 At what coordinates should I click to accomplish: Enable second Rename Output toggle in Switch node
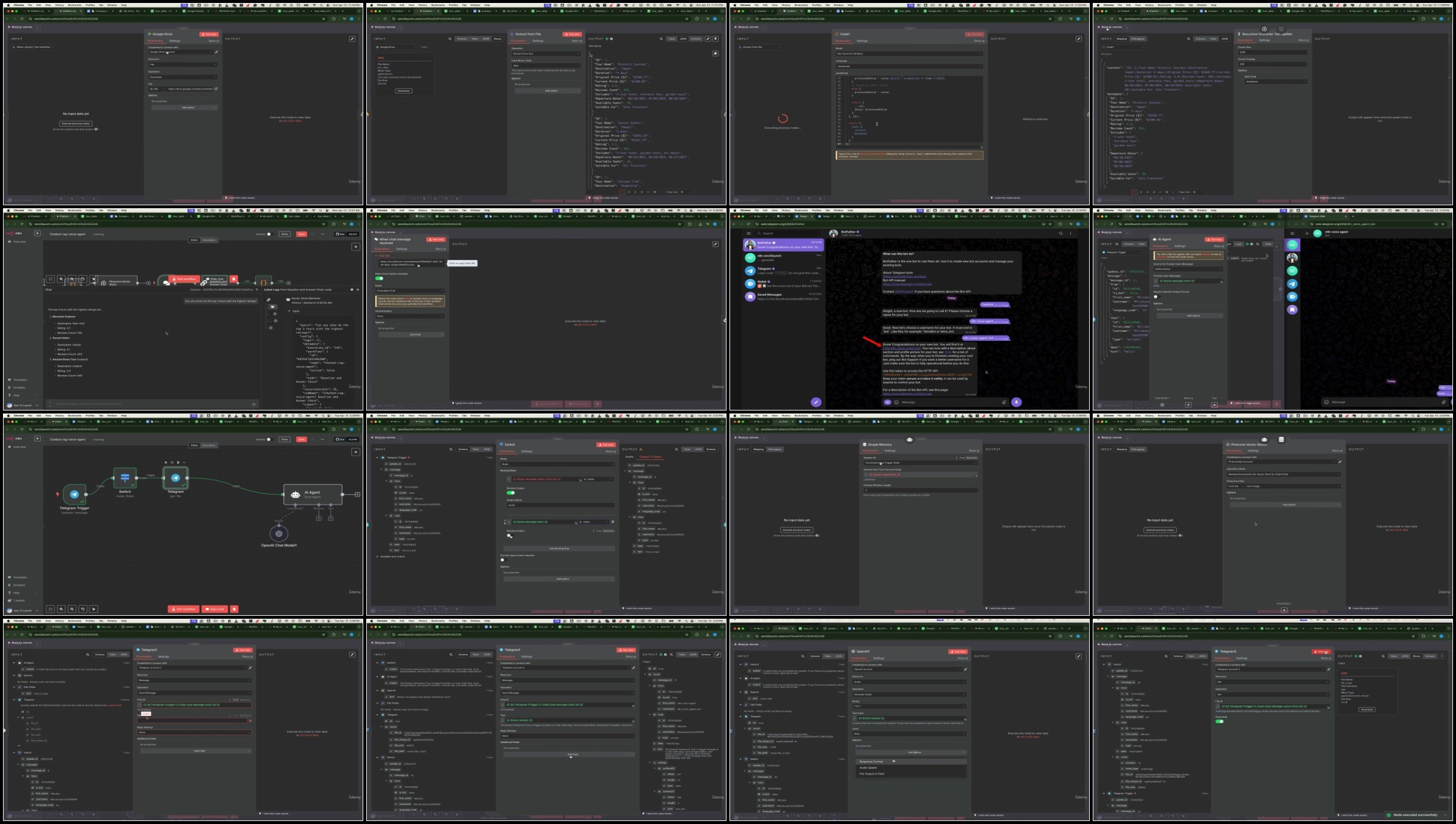(509, 535)
